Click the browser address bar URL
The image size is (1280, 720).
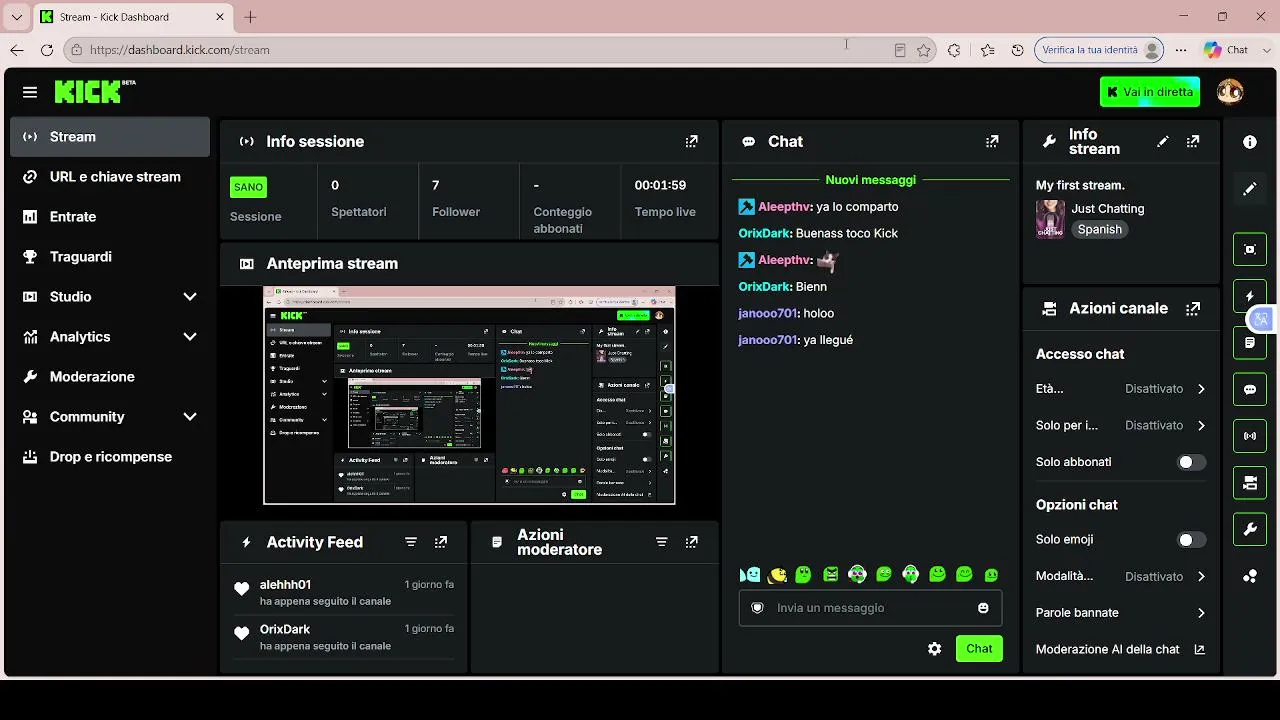click(x=180, y=50)
